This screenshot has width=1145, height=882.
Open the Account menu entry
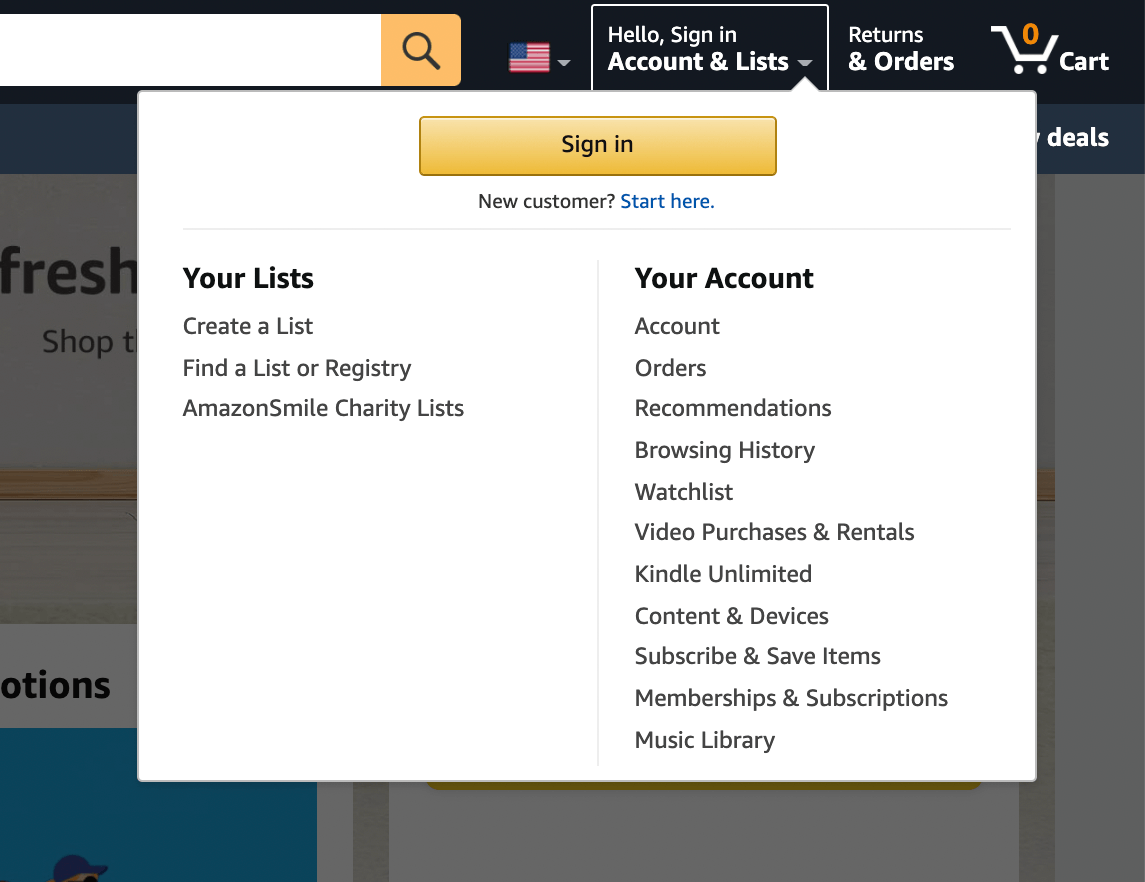pos(677,326)
